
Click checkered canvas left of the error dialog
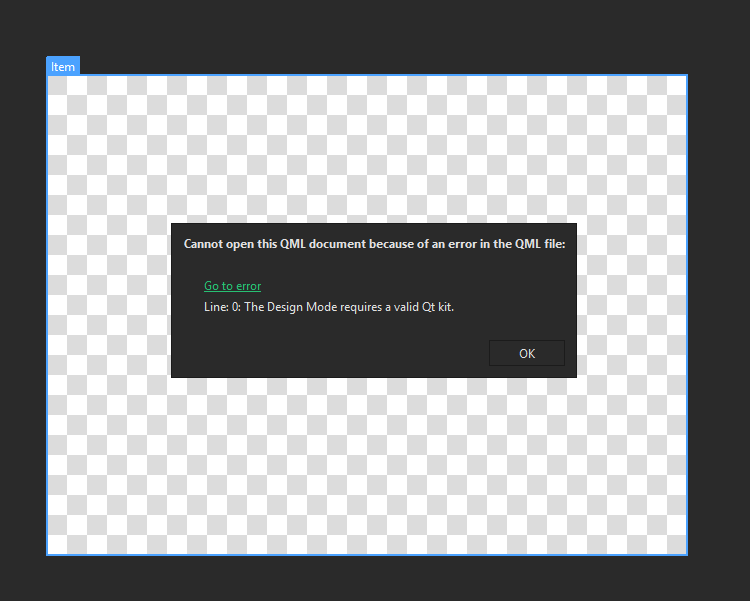(x=110, y=300)
